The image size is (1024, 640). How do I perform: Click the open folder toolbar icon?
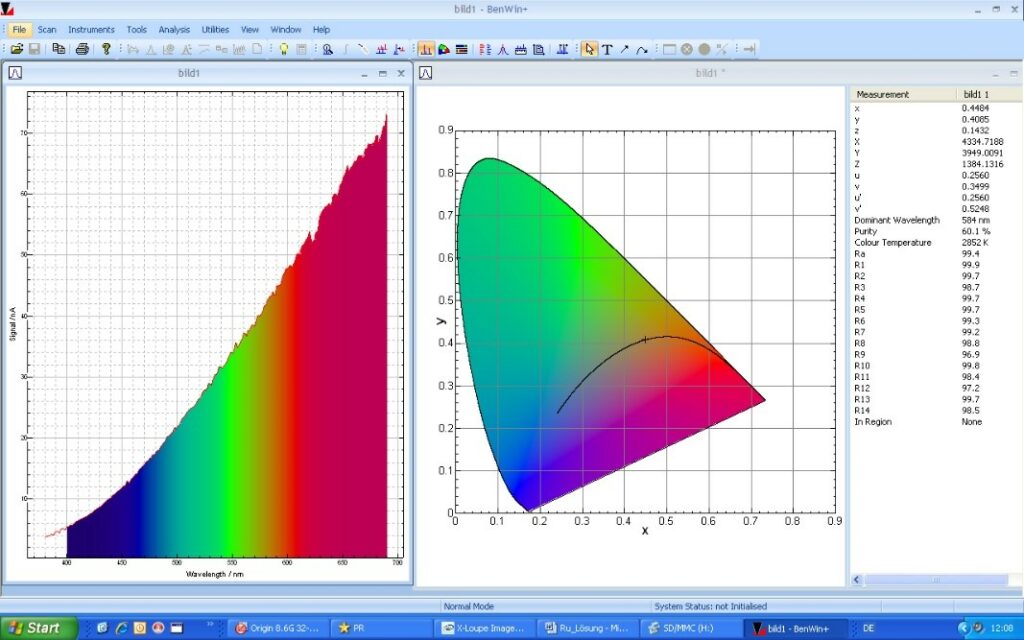16,49
